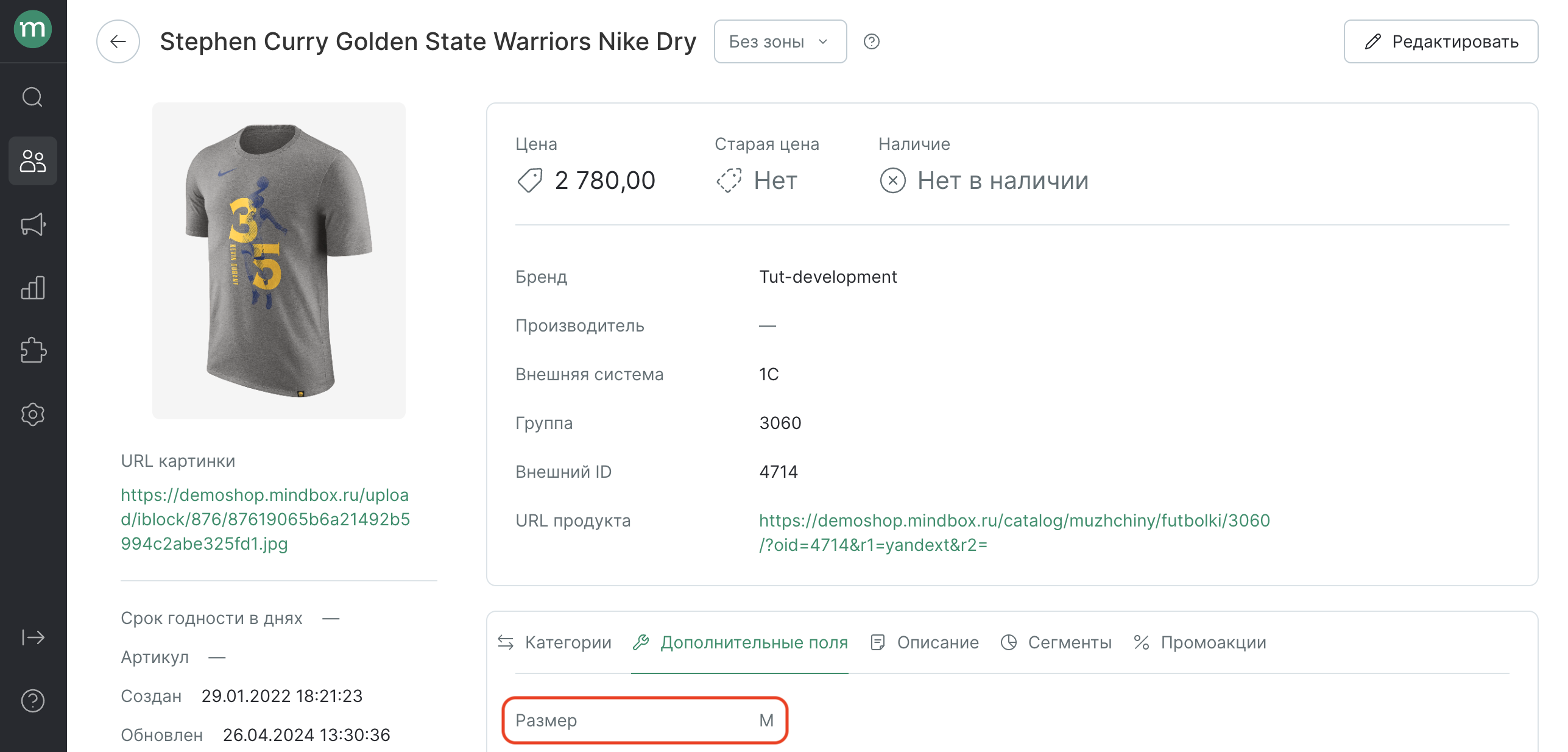Open the 'Без зоны' zone dropdown
Viewport: 1568px width, 752px height.
(x=780, y=41)
